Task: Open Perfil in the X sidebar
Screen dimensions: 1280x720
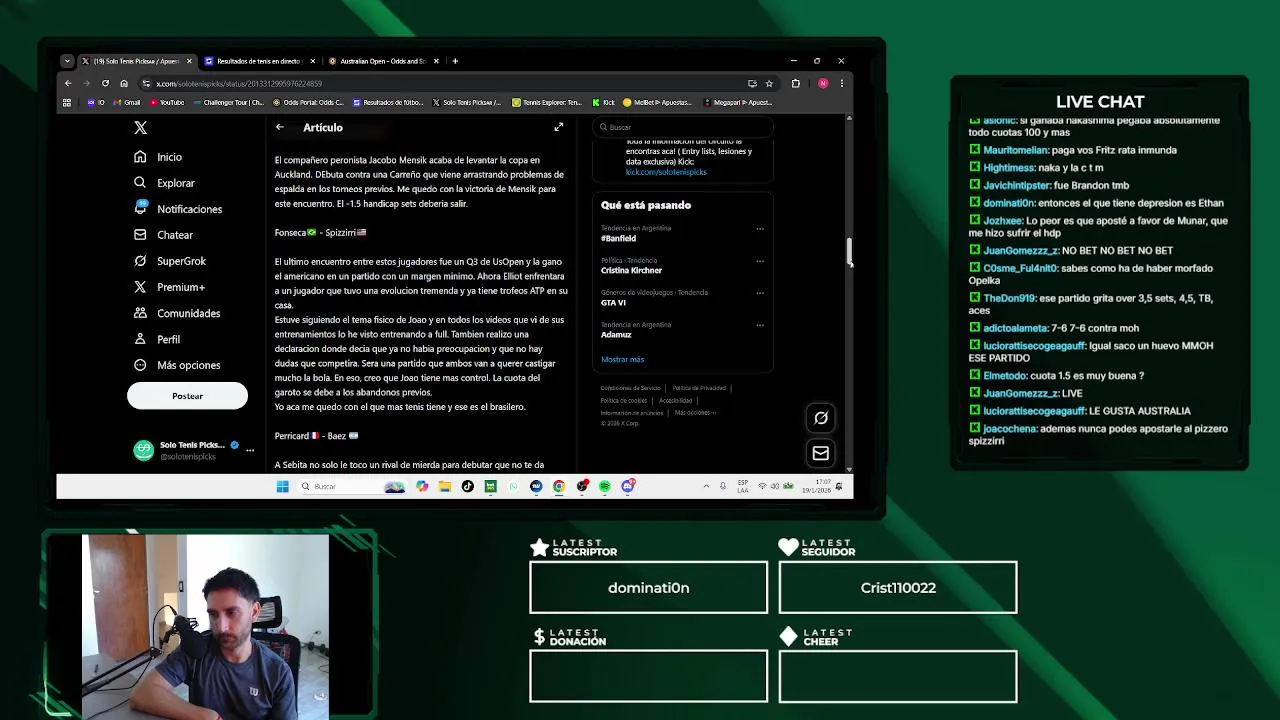Action: tap(157, 339)
